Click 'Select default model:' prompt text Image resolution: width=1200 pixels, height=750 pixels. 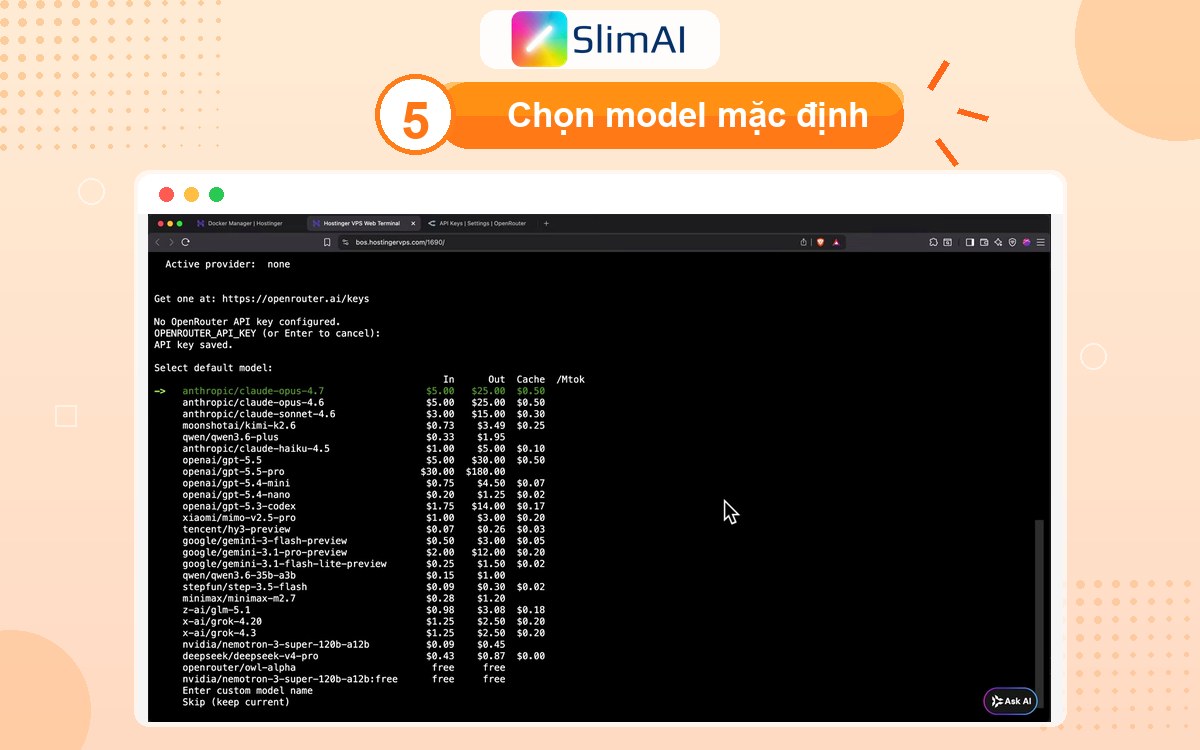(x=213, y=368)
